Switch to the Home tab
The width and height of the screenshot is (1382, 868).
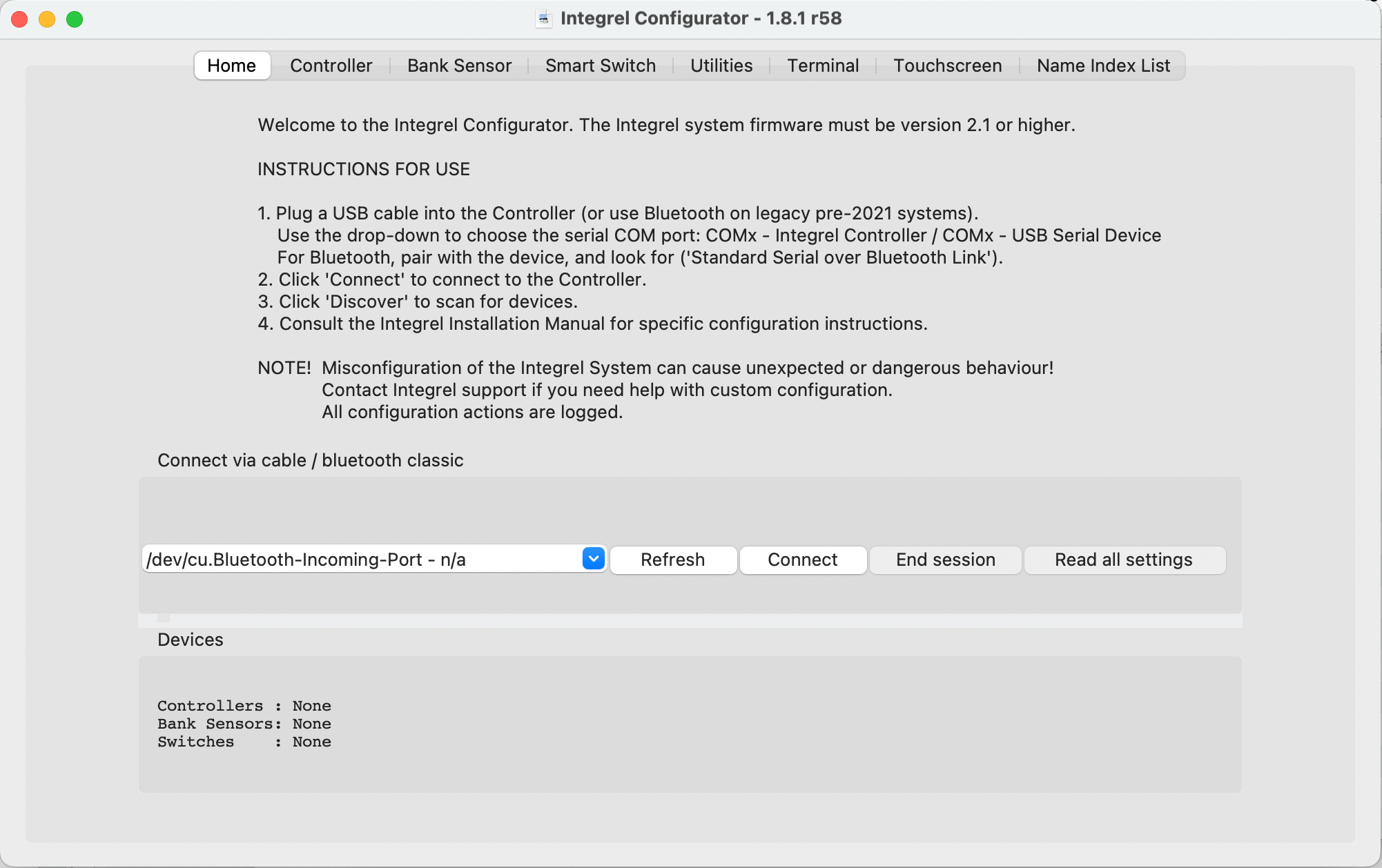tap(232, 66)
